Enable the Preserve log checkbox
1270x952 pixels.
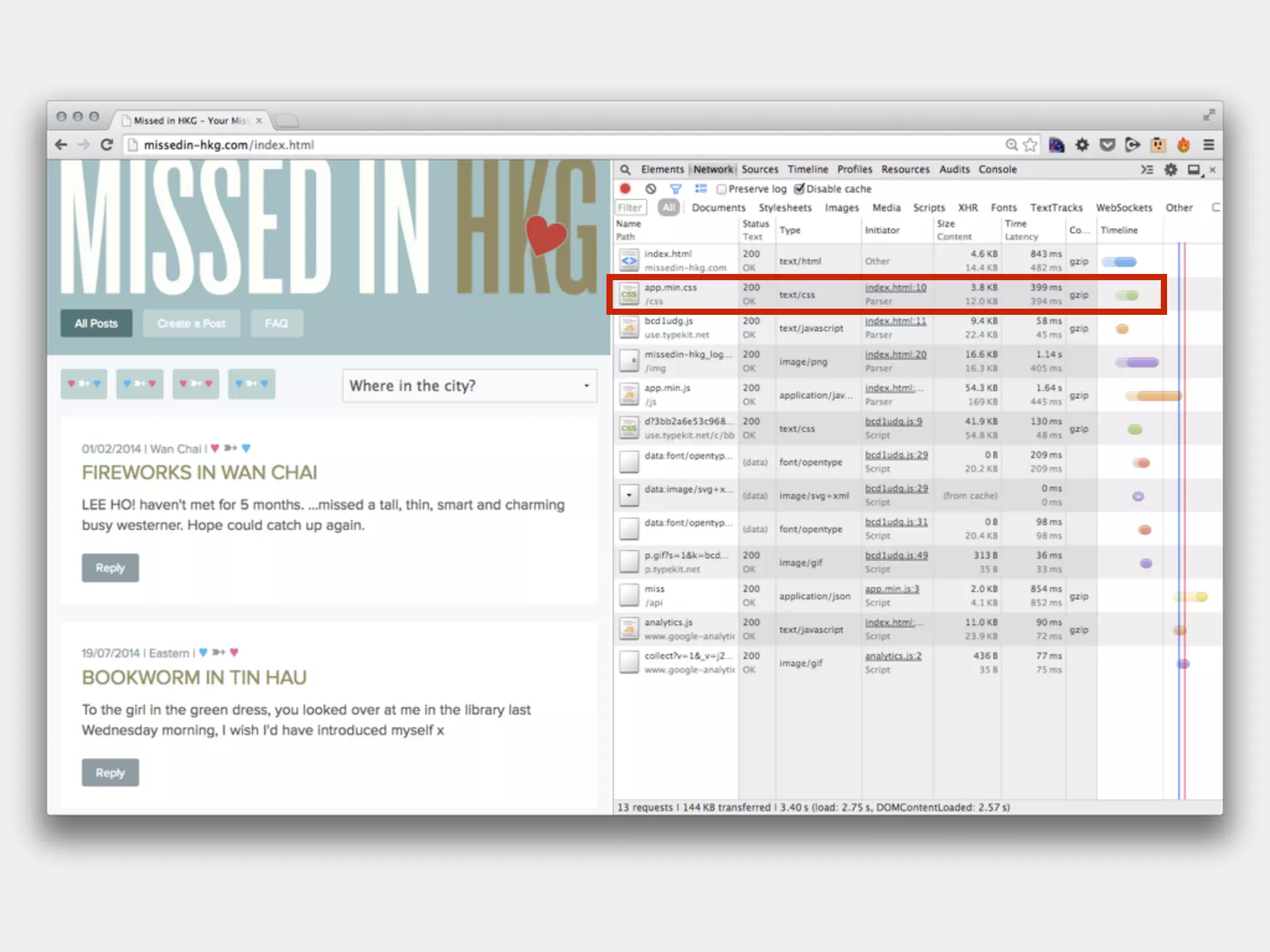721,189
